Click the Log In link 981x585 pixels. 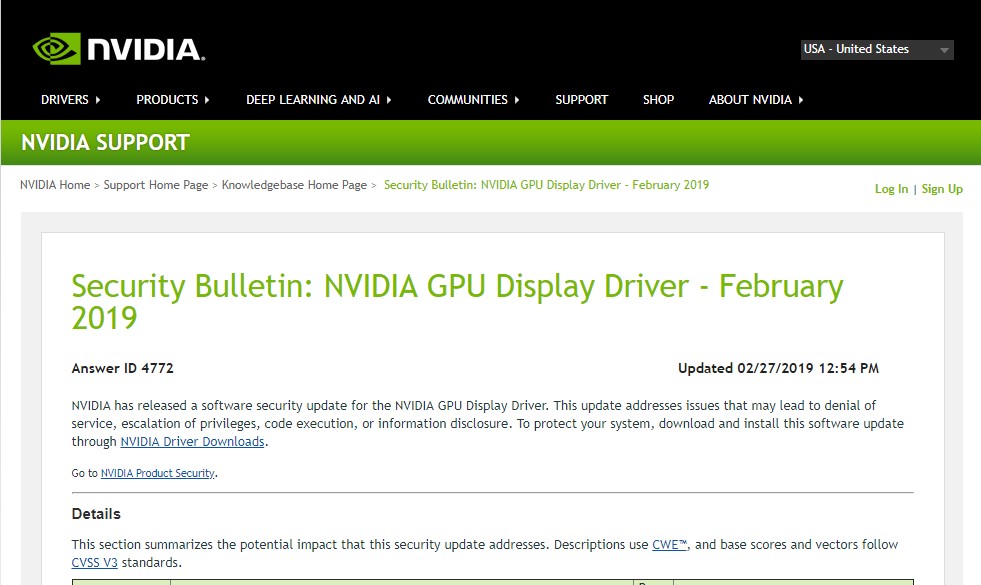[x=891, y=189]
